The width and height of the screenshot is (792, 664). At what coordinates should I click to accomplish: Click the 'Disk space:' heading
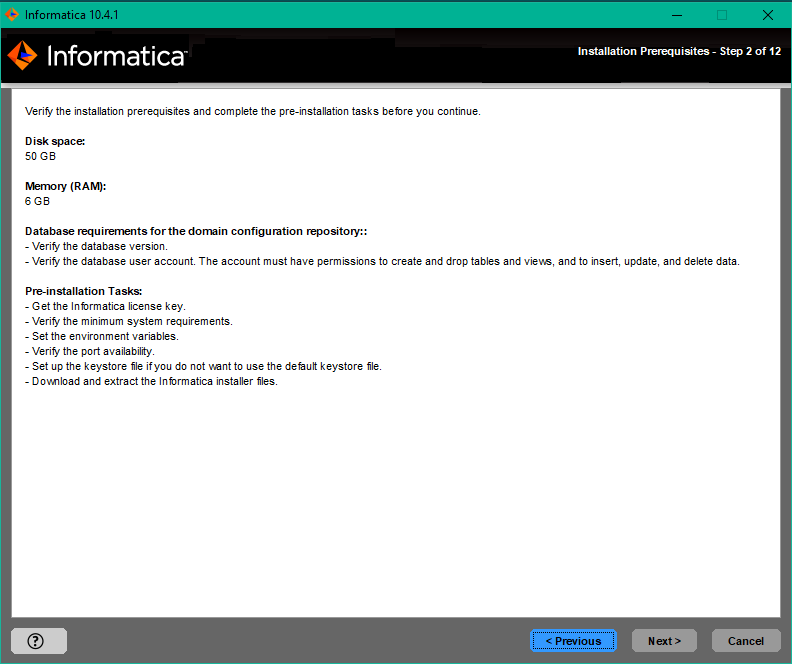(x=55, y=141)
